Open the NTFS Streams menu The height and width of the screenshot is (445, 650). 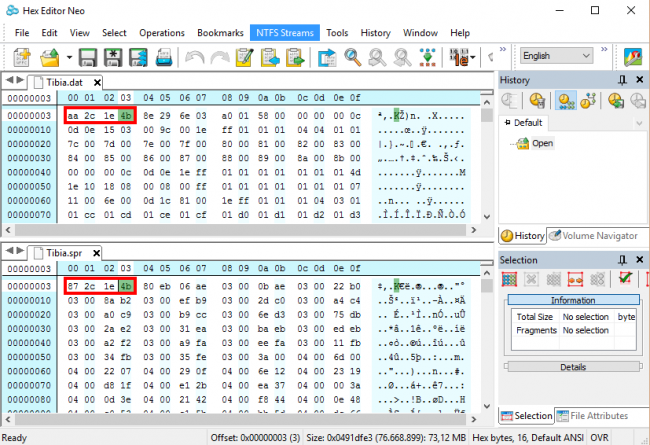pos(285,33)
